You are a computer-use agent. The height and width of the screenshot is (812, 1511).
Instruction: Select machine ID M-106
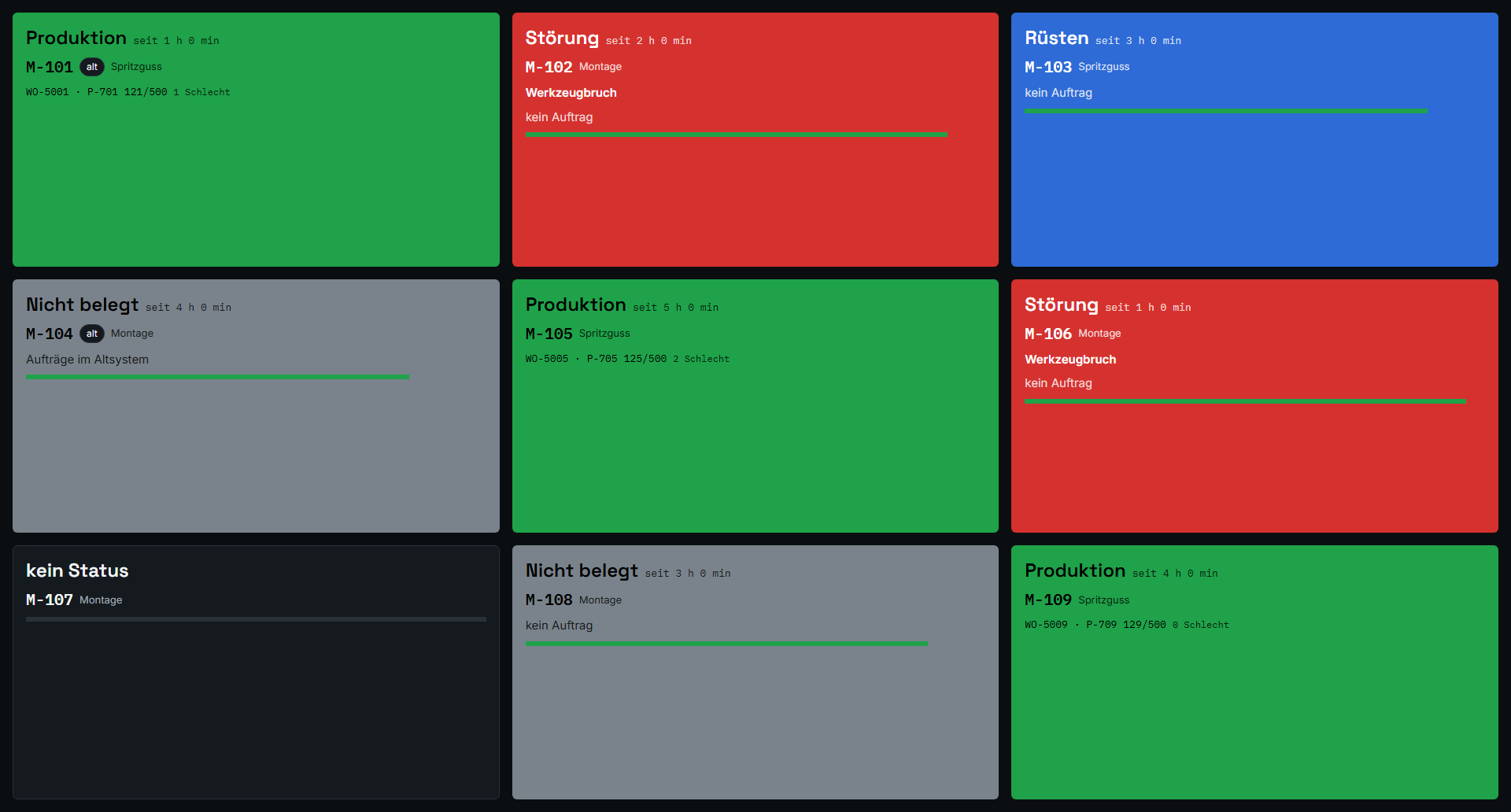point(1048,334)
